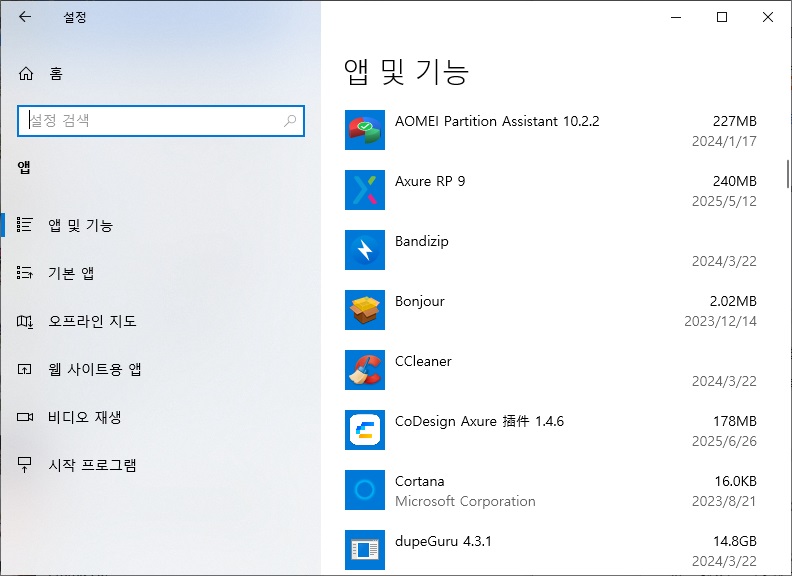The height and width of the screenshot is (576, 792).
Task: Click the 앱 및 기능 list icon
Action: coord(24,225)
